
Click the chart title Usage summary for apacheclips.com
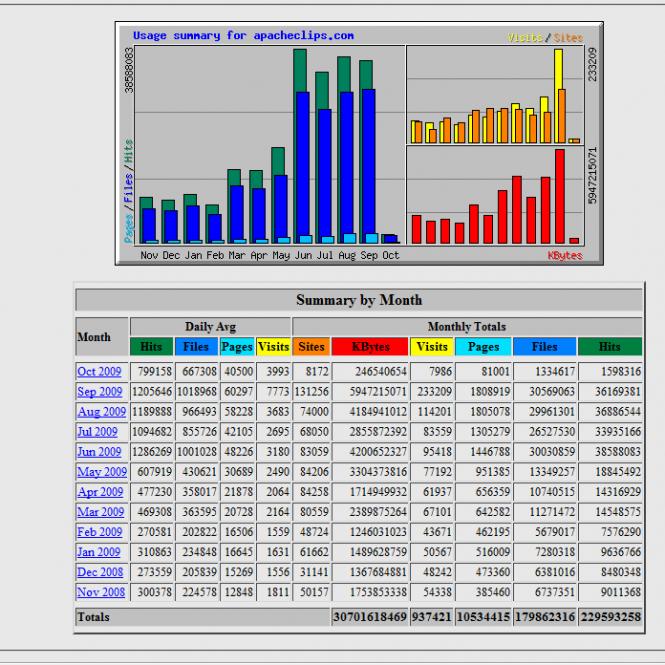243,36
